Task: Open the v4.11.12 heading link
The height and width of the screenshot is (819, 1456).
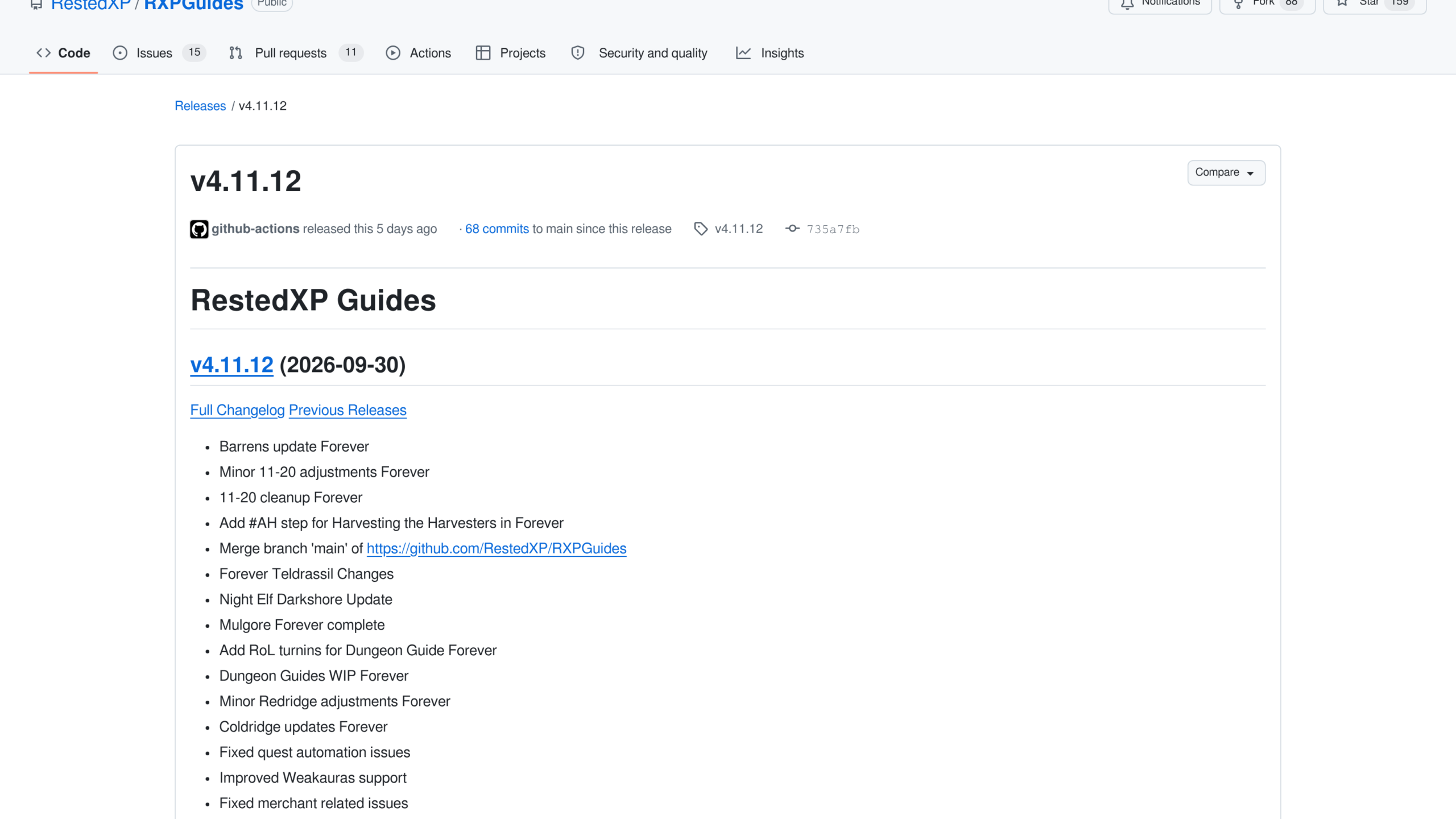Action: tap(231, 365)
